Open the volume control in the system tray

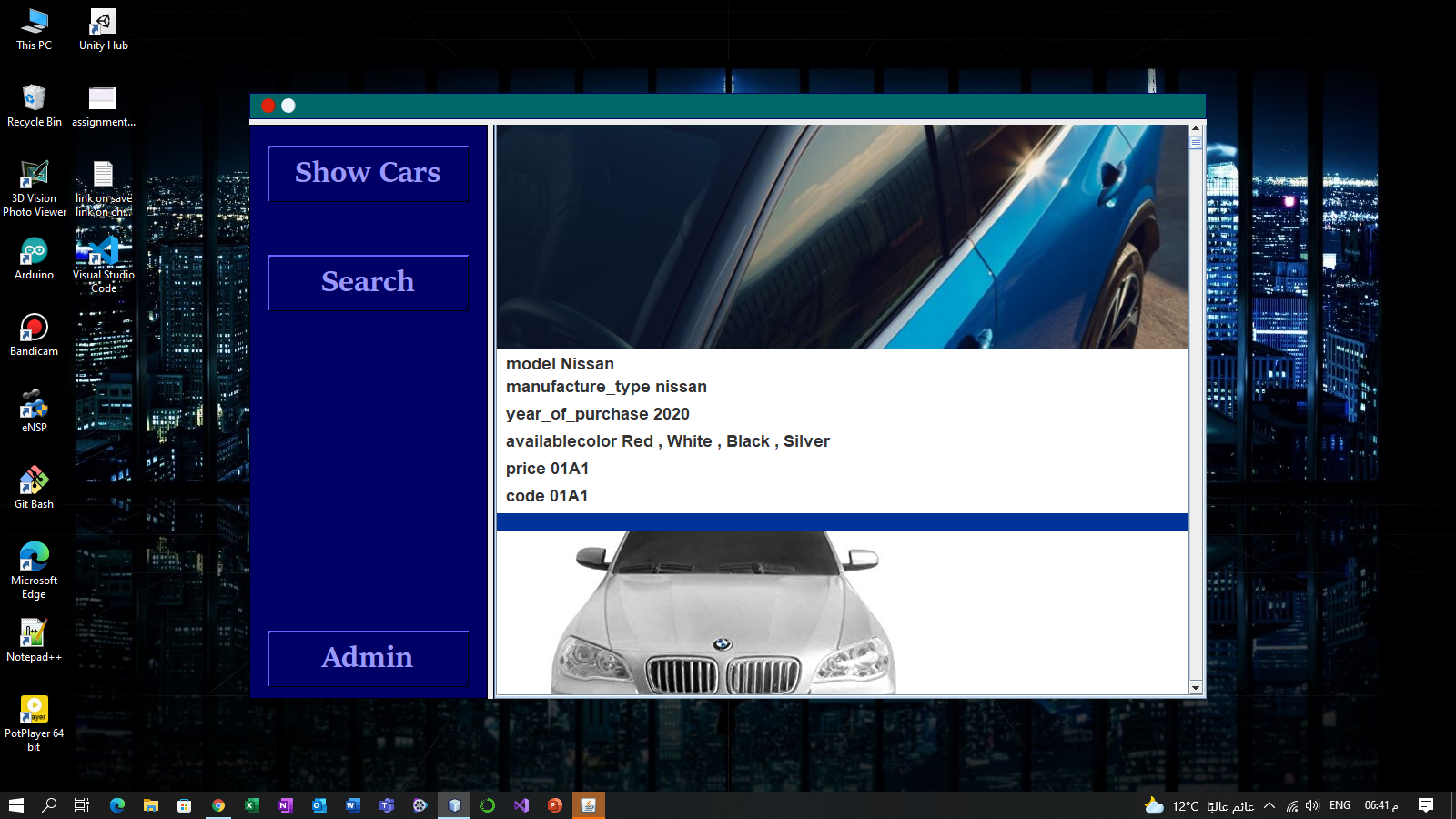pos(1311,805)
